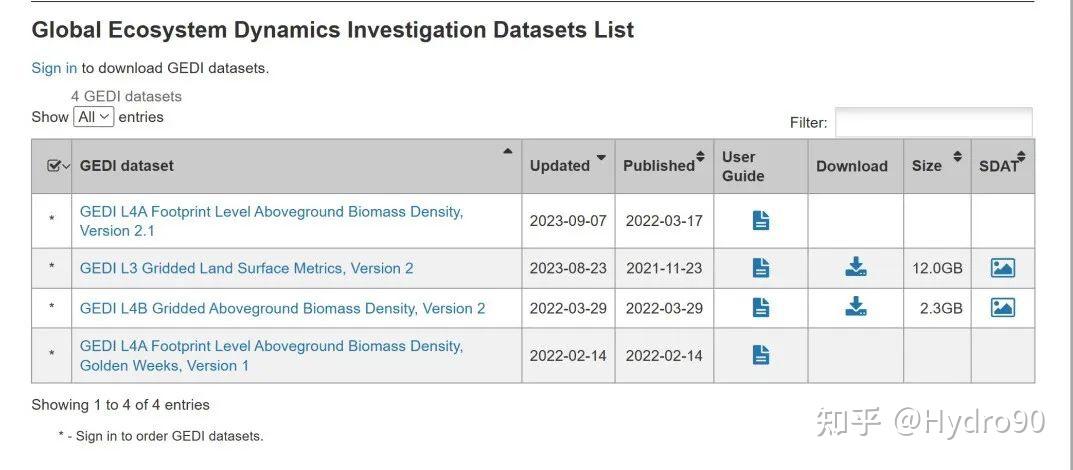The height and width of the screenshot is (470, 1073).
Task: Click the Sign in link
Action: 54,68
